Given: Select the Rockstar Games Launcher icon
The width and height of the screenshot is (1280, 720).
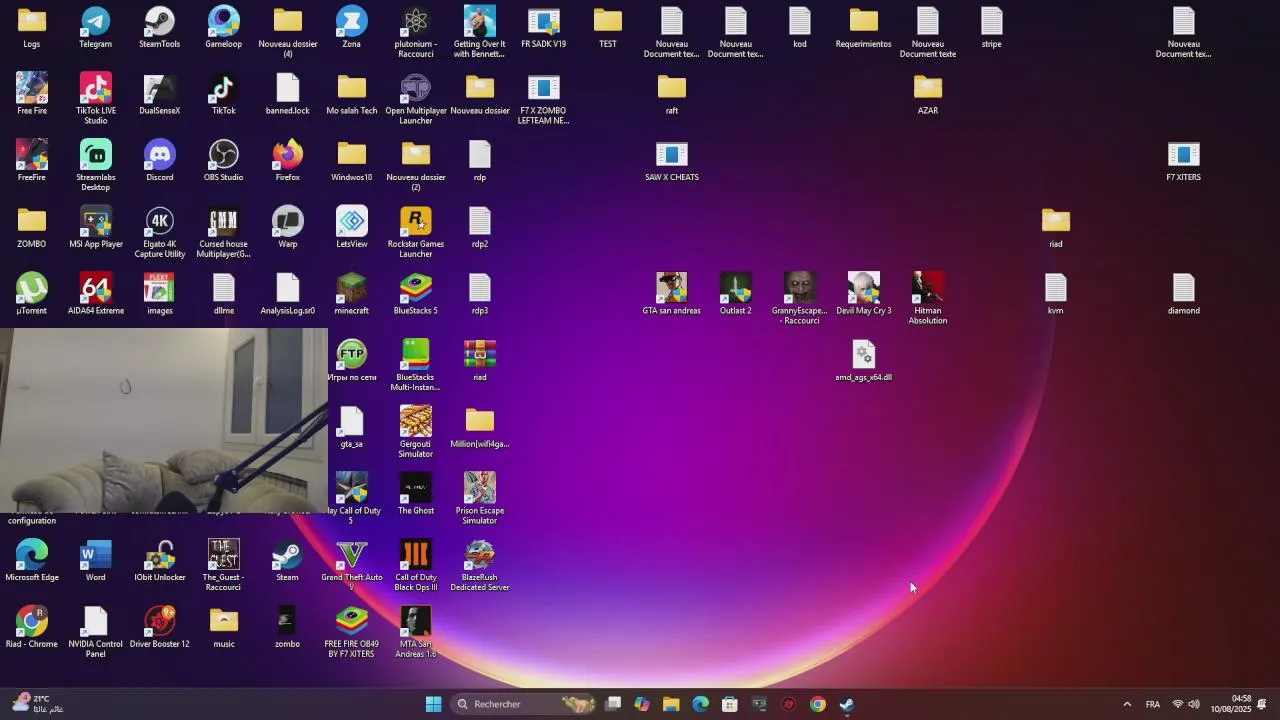Looking at the screenshot, I should click(416, 232).
